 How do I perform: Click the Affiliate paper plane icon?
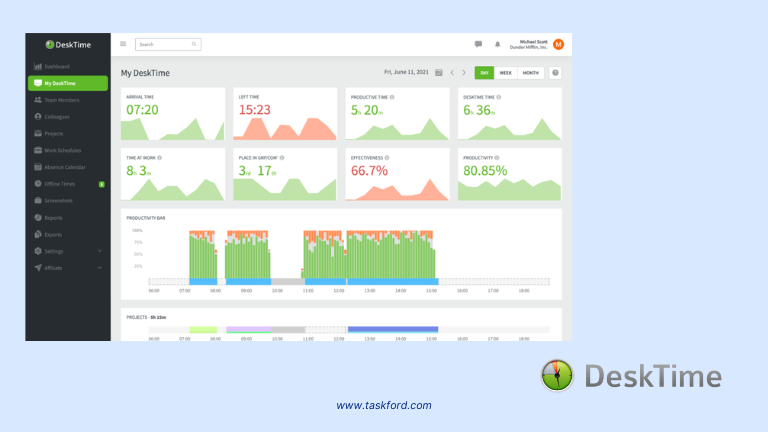(38, 267)
